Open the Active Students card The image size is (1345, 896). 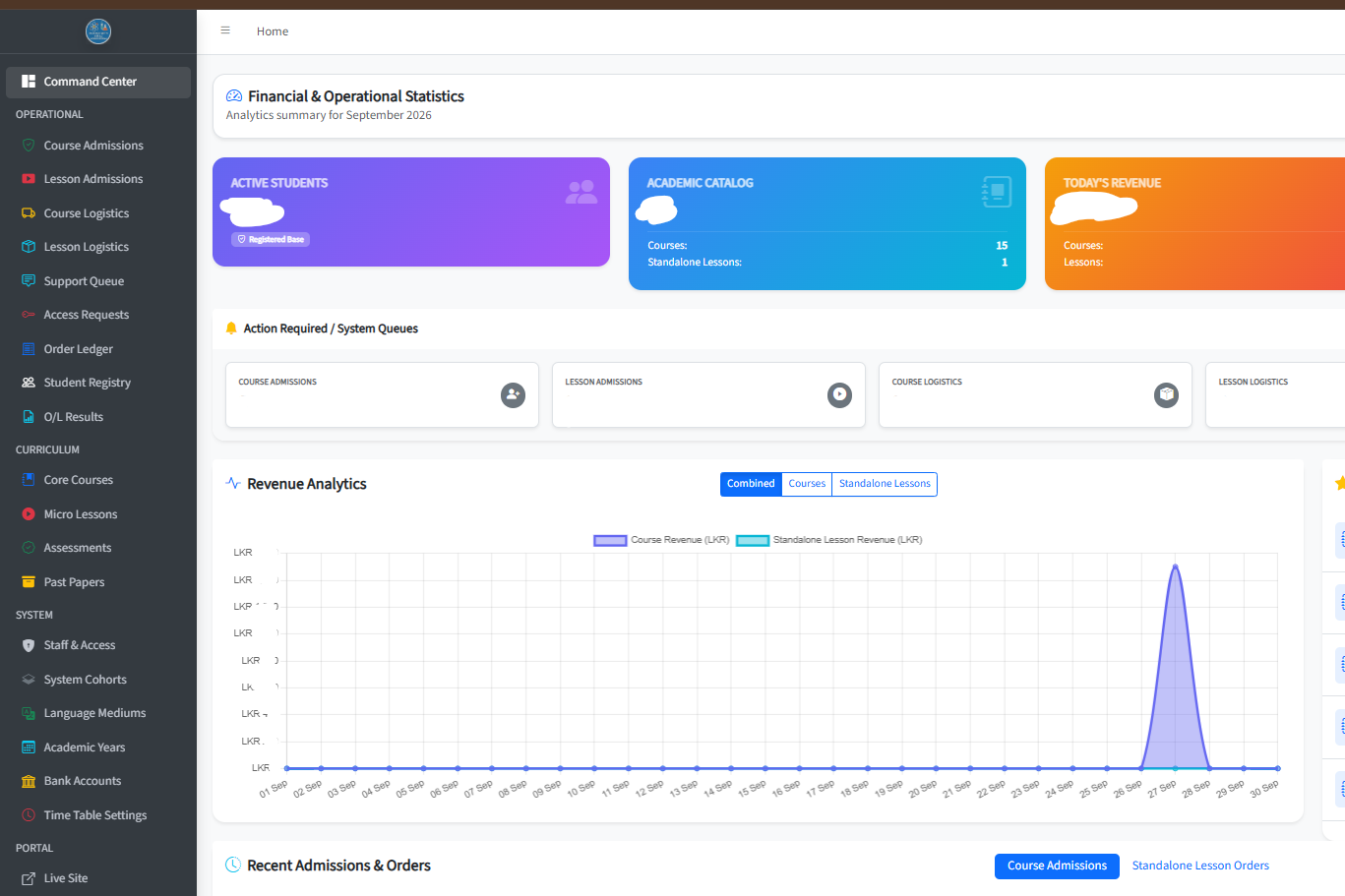tap(411, 212)
